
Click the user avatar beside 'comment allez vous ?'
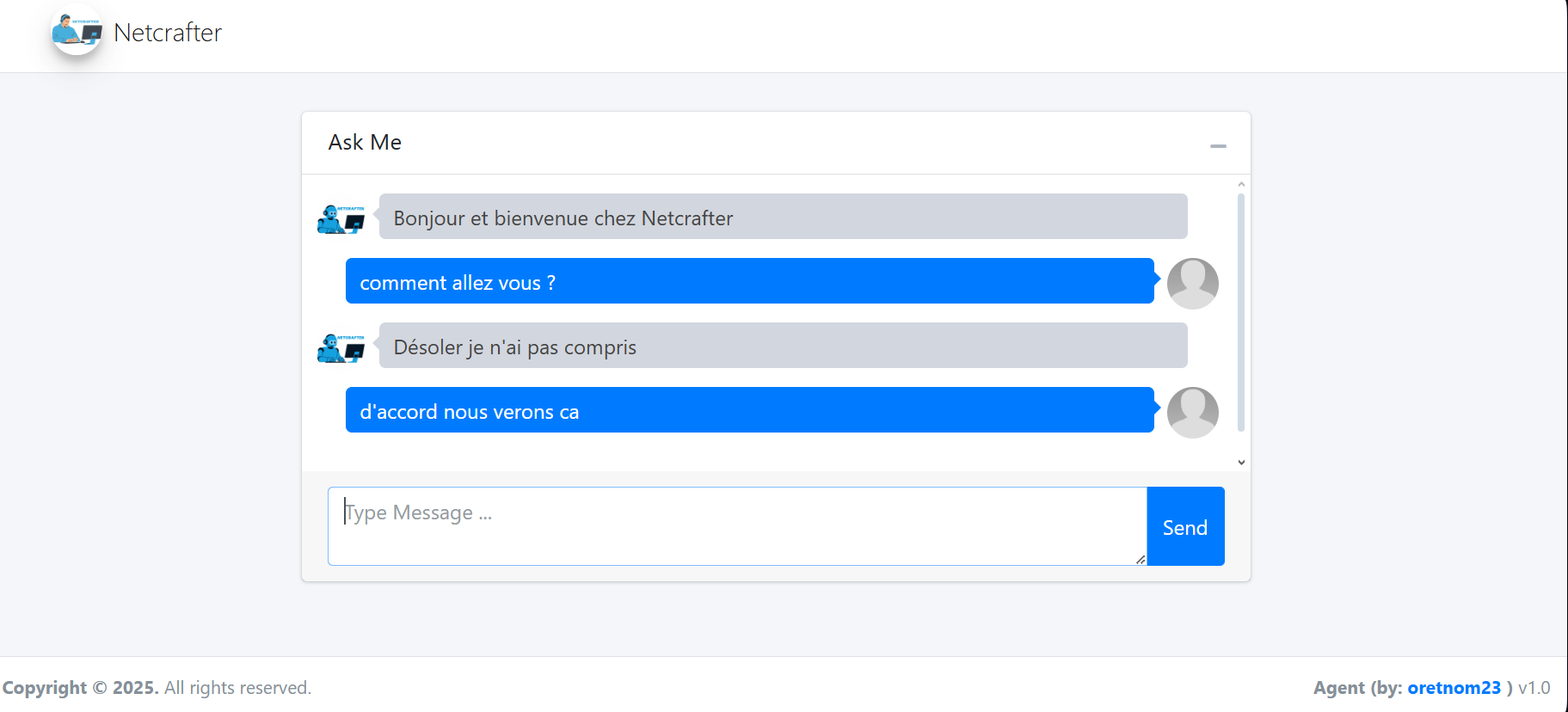click(x=1192, y=282)
